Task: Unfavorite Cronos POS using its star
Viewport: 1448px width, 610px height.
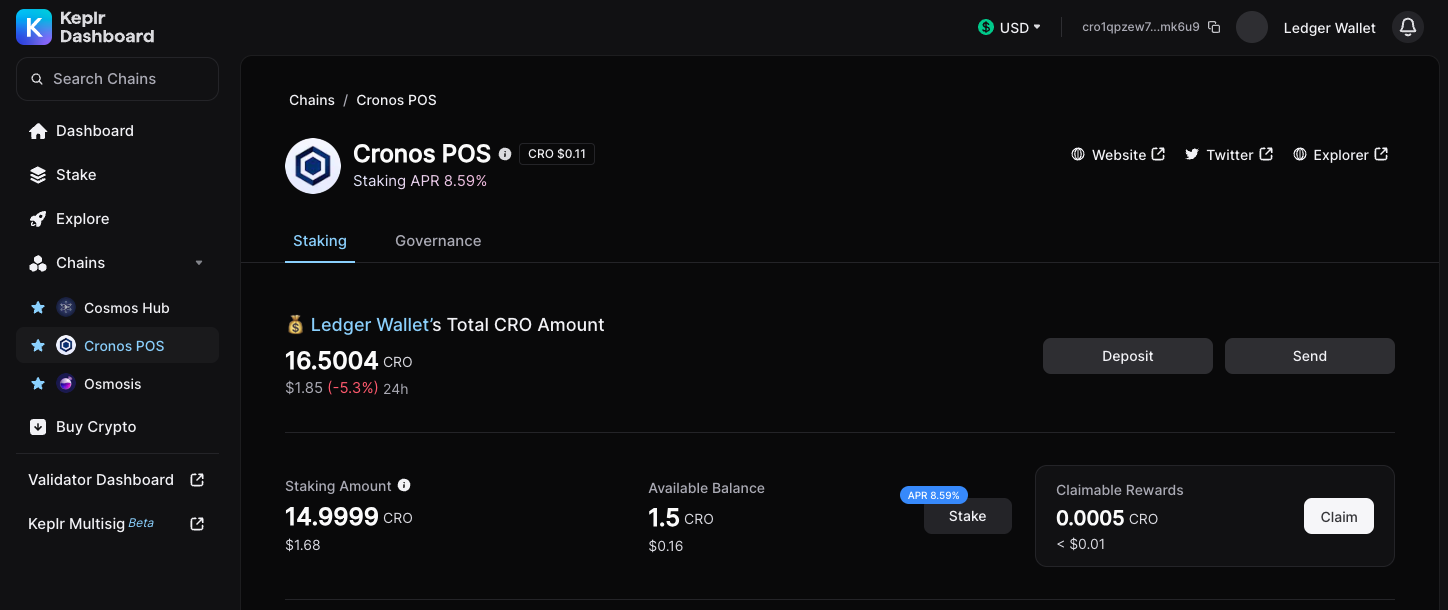Action: [x=38, y=346]
